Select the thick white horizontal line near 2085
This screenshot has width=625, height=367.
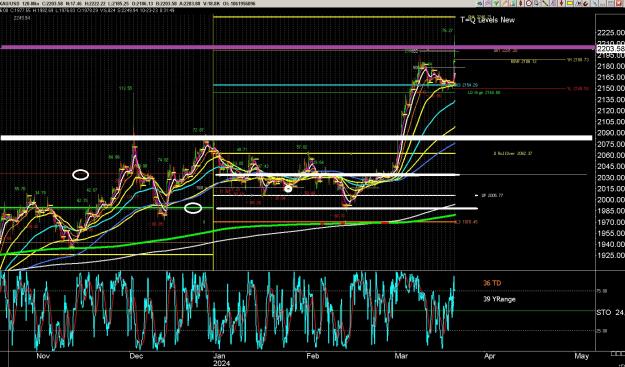point(296,138)
